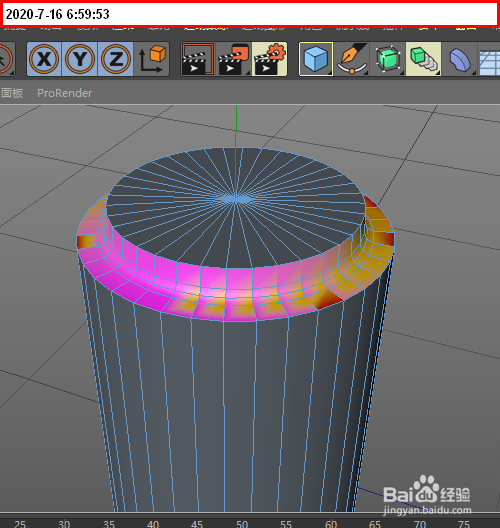
Task: Jump to frame 40 on timeline
Action: coord(153,524)
